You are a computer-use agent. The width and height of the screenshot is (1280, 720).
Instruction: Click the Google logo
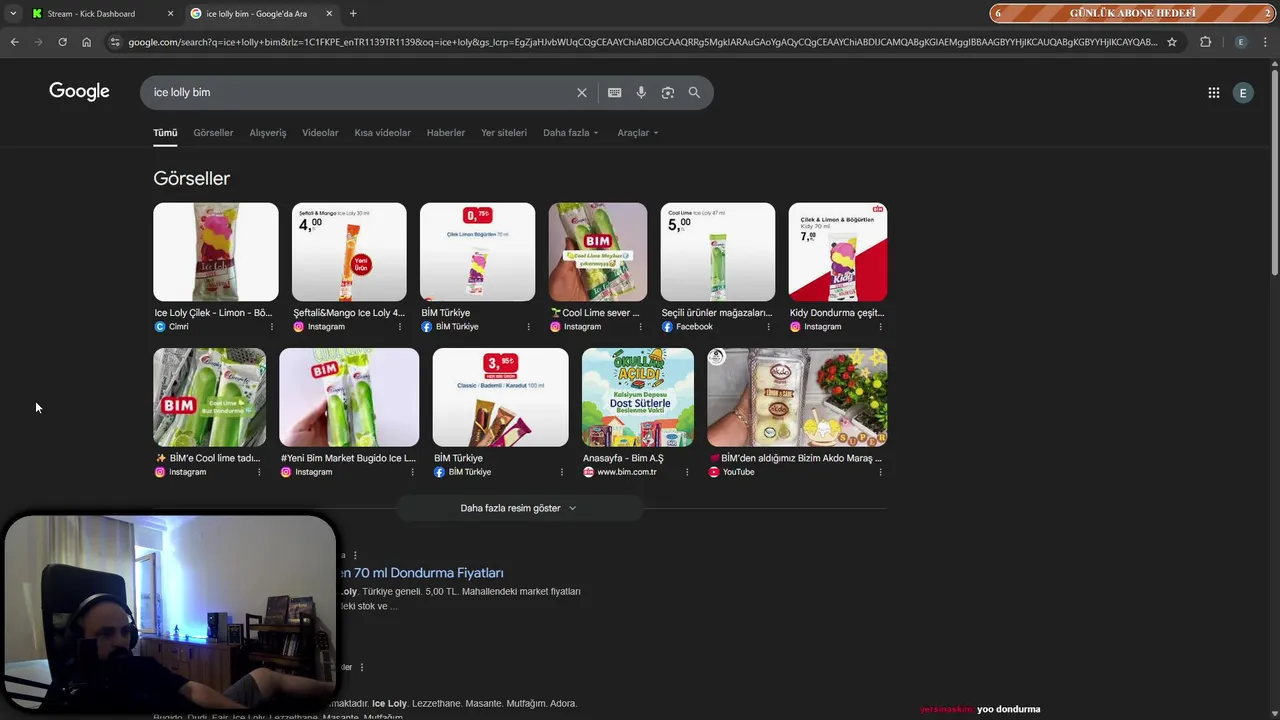(79, 92)
